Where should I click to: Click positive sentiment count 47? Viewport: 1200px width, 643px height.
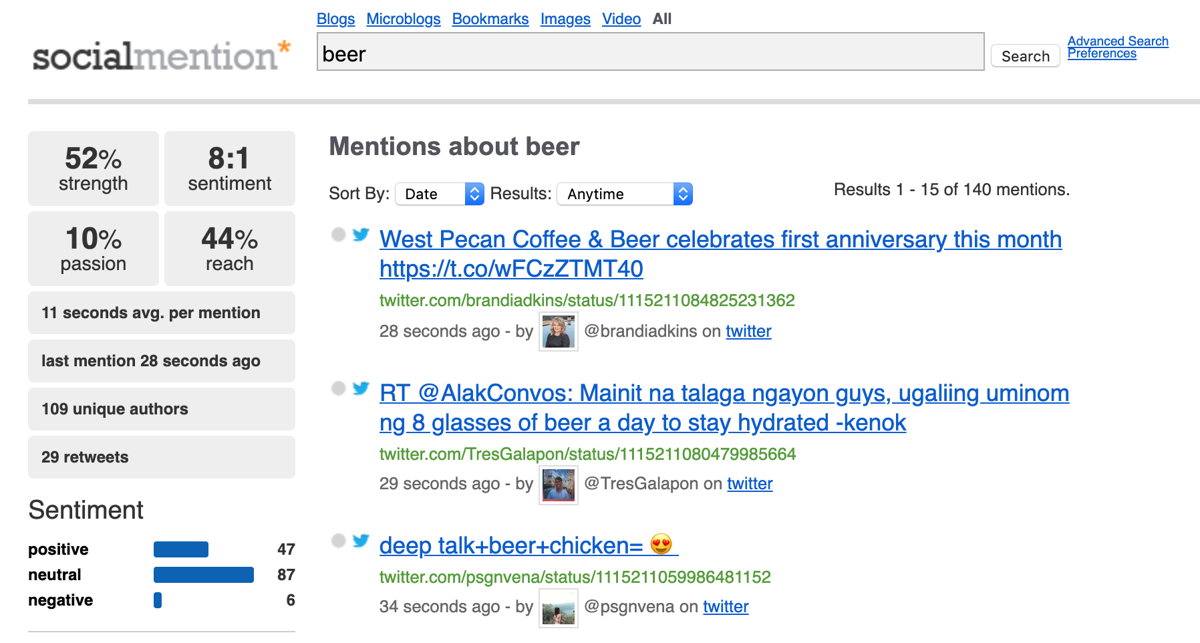pos(286,549)
